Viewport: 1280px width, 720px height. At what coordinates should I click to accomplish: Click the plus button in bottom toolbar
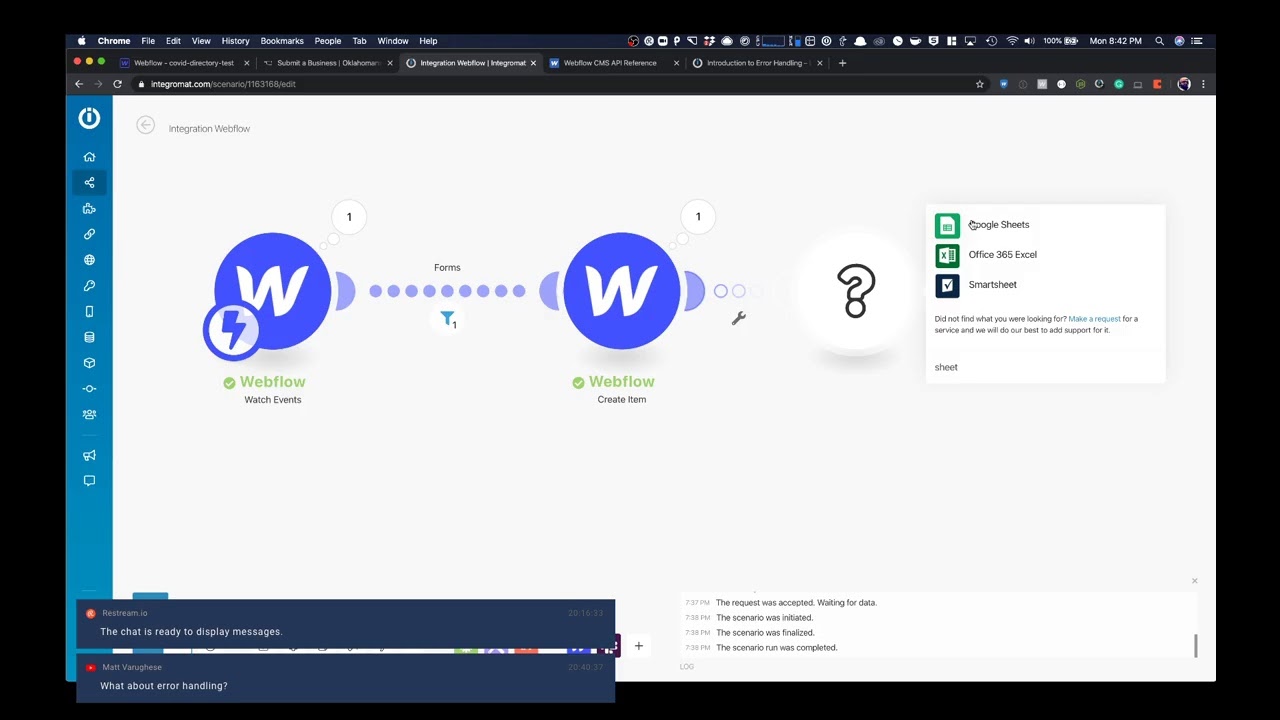coord(638,646)
